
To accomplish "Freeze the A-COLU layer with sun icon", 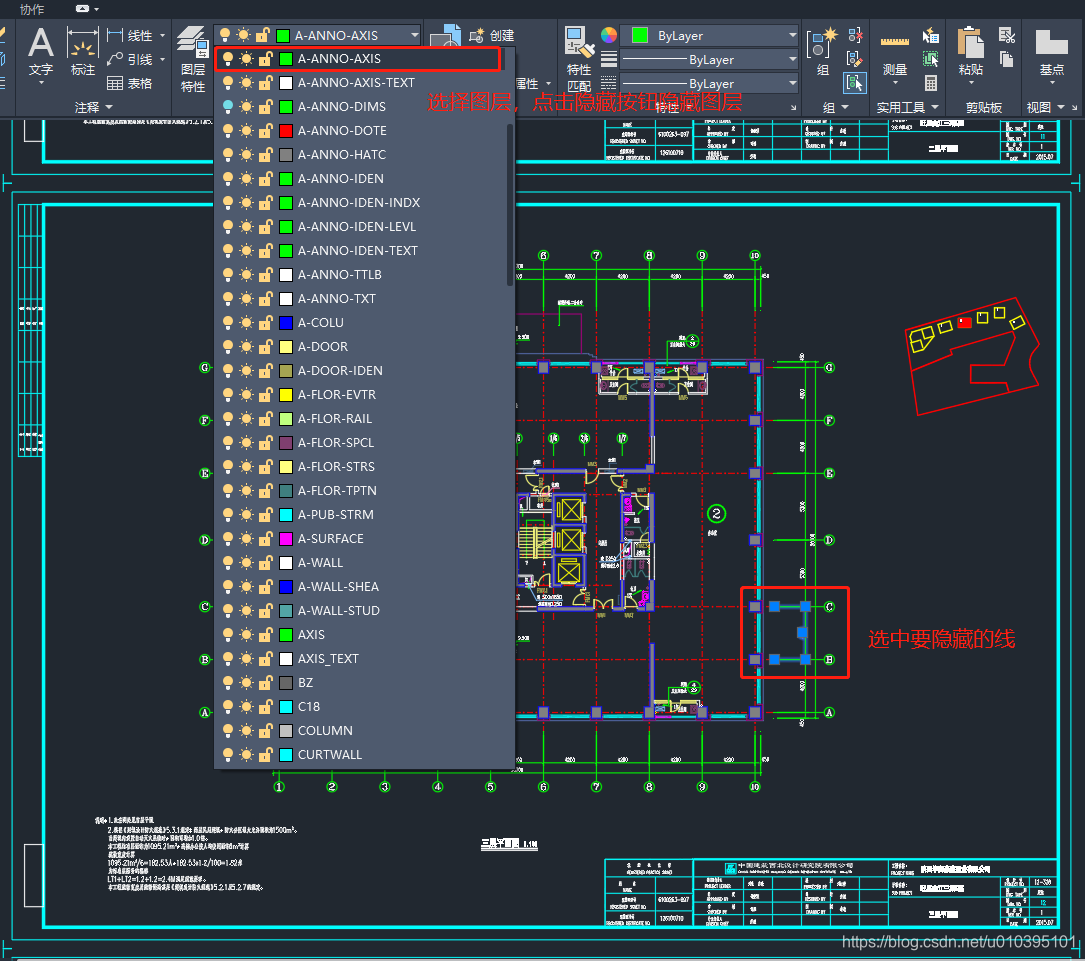I will coord(246,322).
